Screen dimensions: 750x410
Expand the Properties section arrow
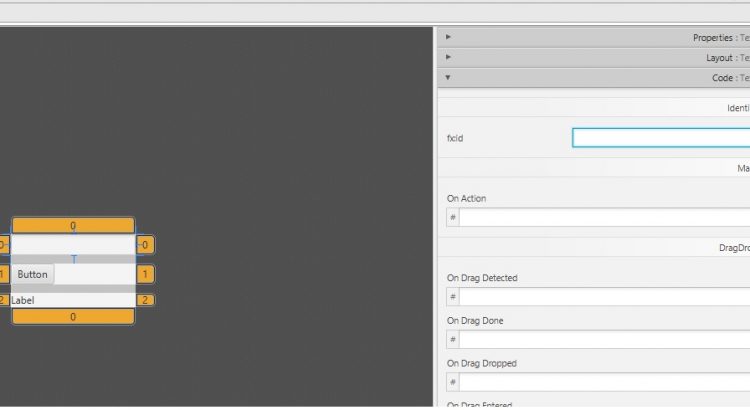448,37
